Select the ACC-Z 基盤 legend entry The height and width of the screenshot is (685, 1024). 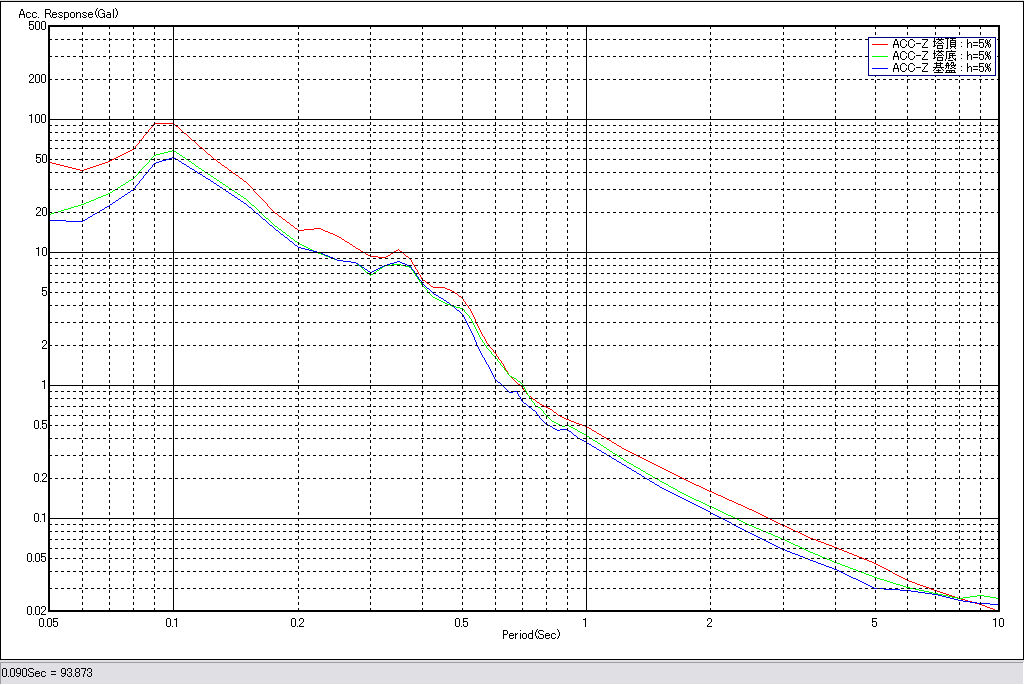point(941,68)
